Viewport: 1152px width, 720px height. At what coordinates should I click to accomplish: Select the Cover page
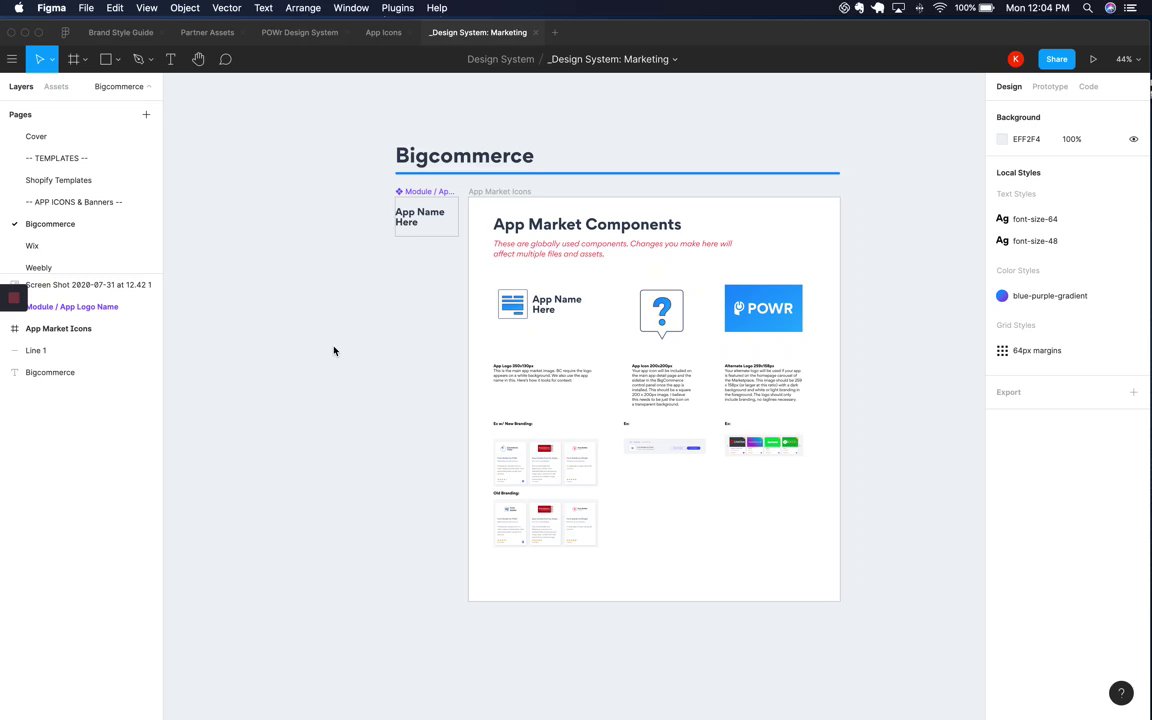36,137
